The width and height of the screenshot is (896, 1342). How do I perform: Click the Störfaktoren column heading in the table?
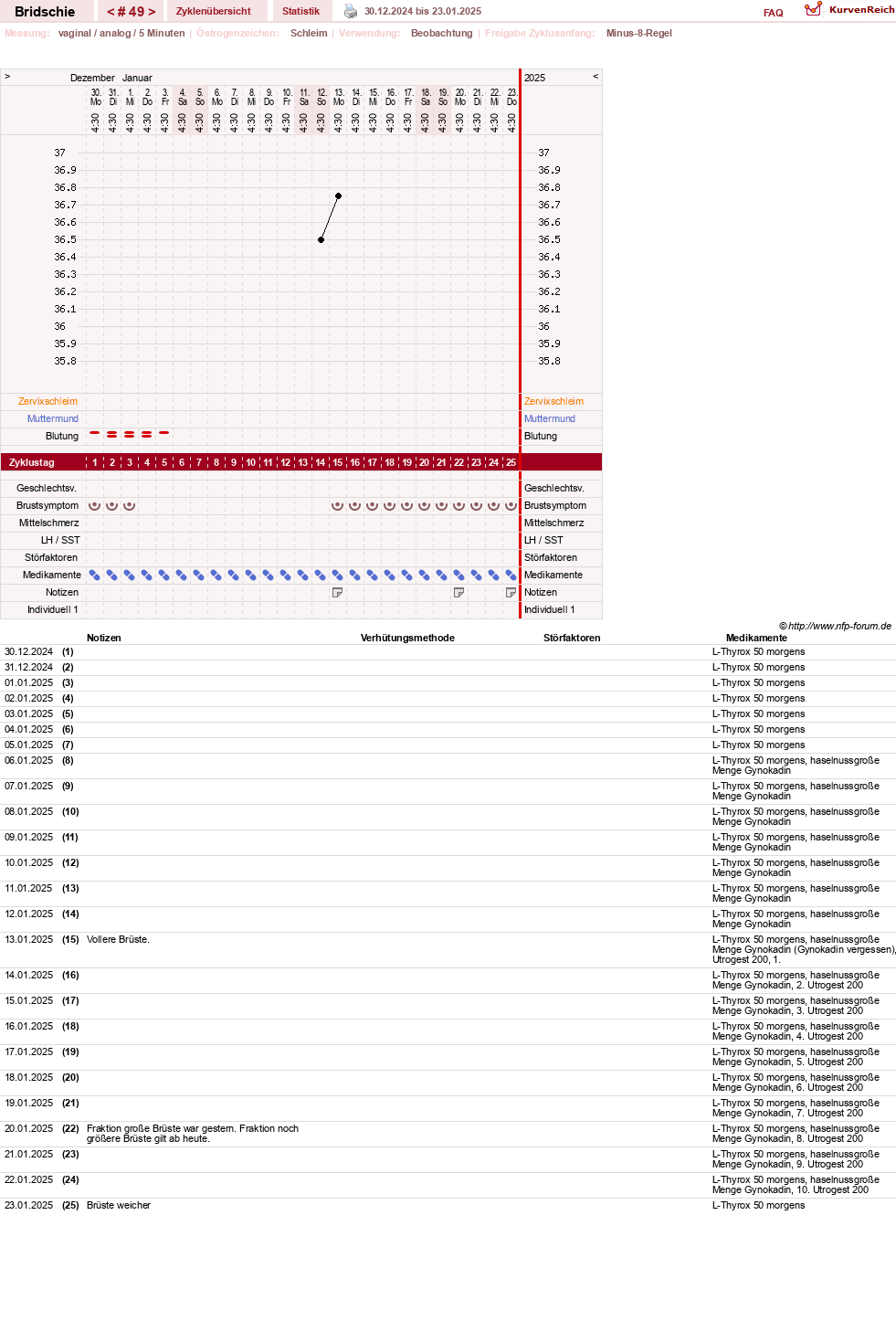(572, 638)
